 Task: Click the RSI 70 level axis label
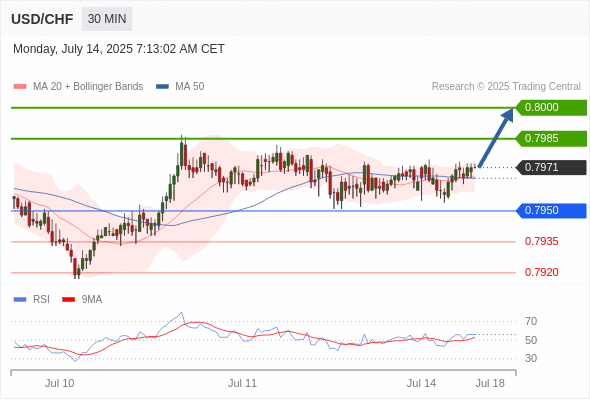(x=531, y=321)
